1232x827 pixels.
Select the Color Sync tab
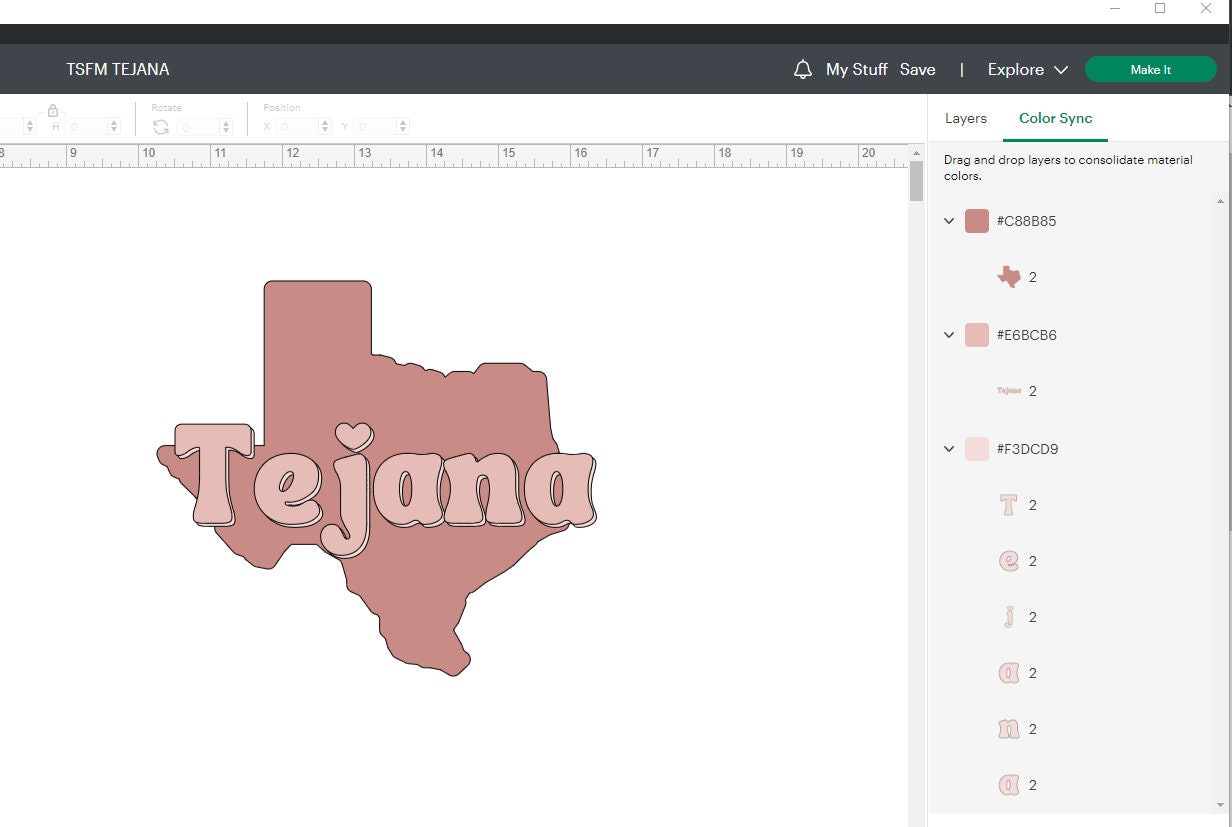click(x=1055, y=118)
